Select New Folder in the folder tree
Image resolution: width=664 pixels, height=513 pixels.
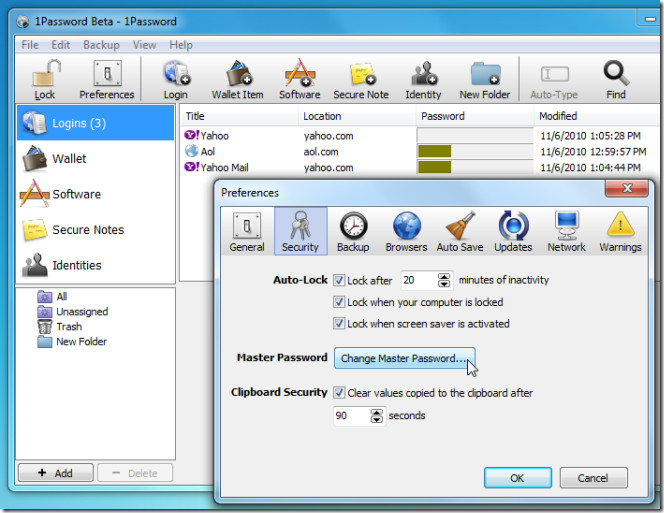pos(72,341)
